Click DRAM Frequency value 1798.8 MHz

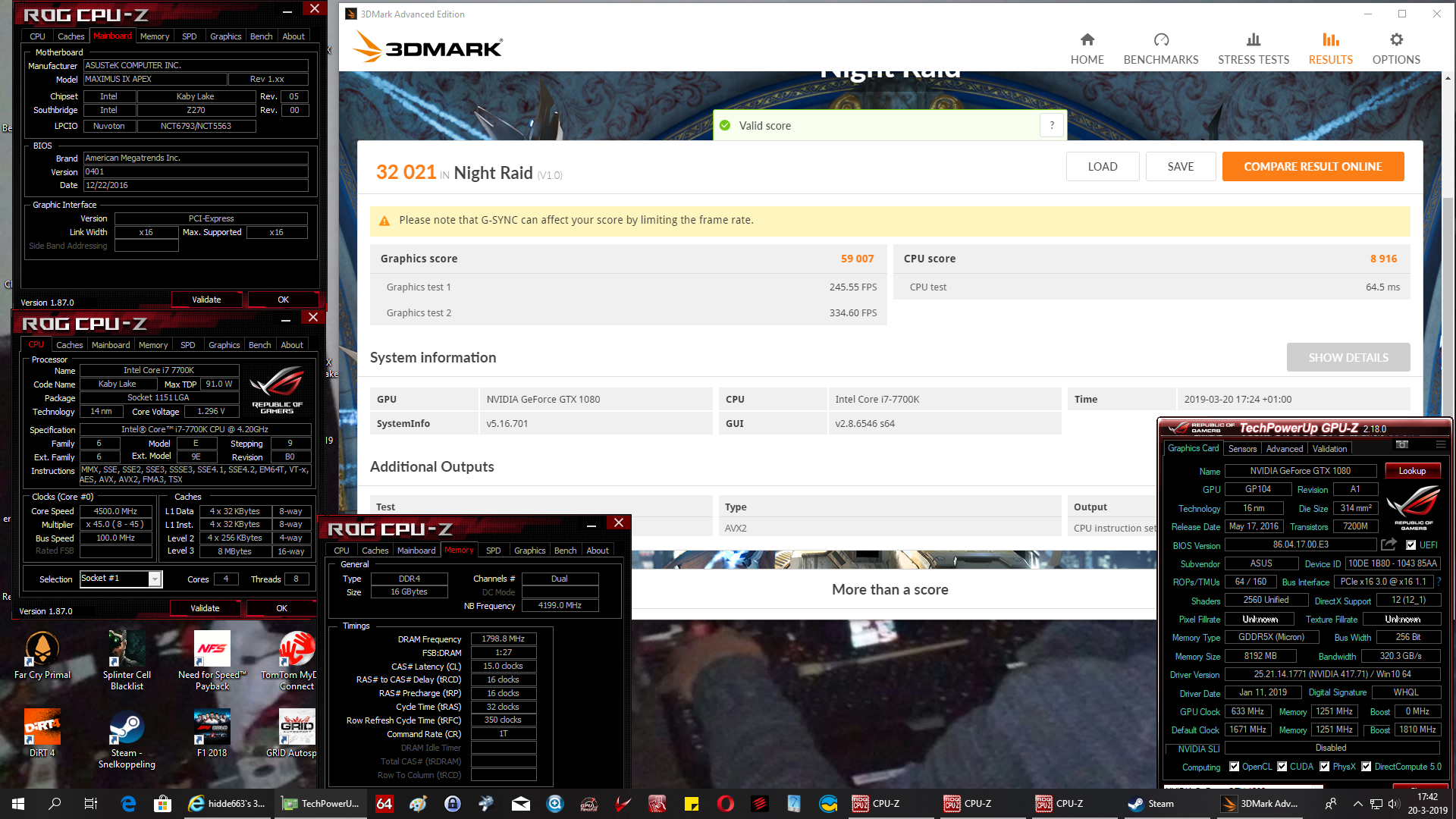(x=504, y=639)
